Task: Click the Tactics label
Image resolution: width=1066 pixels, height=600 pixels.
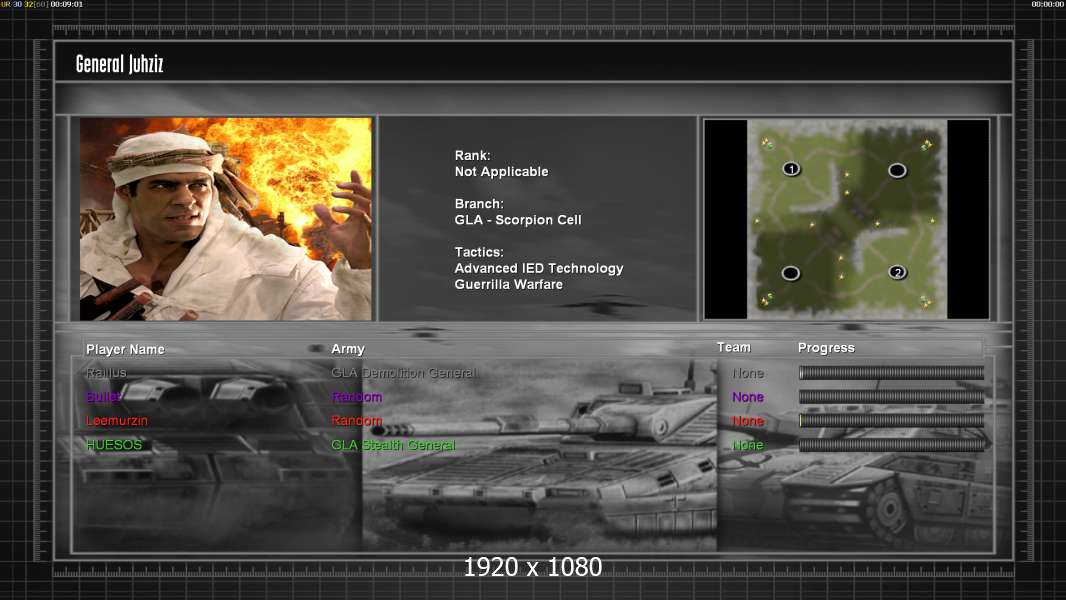Action: (x=479, y=252)
